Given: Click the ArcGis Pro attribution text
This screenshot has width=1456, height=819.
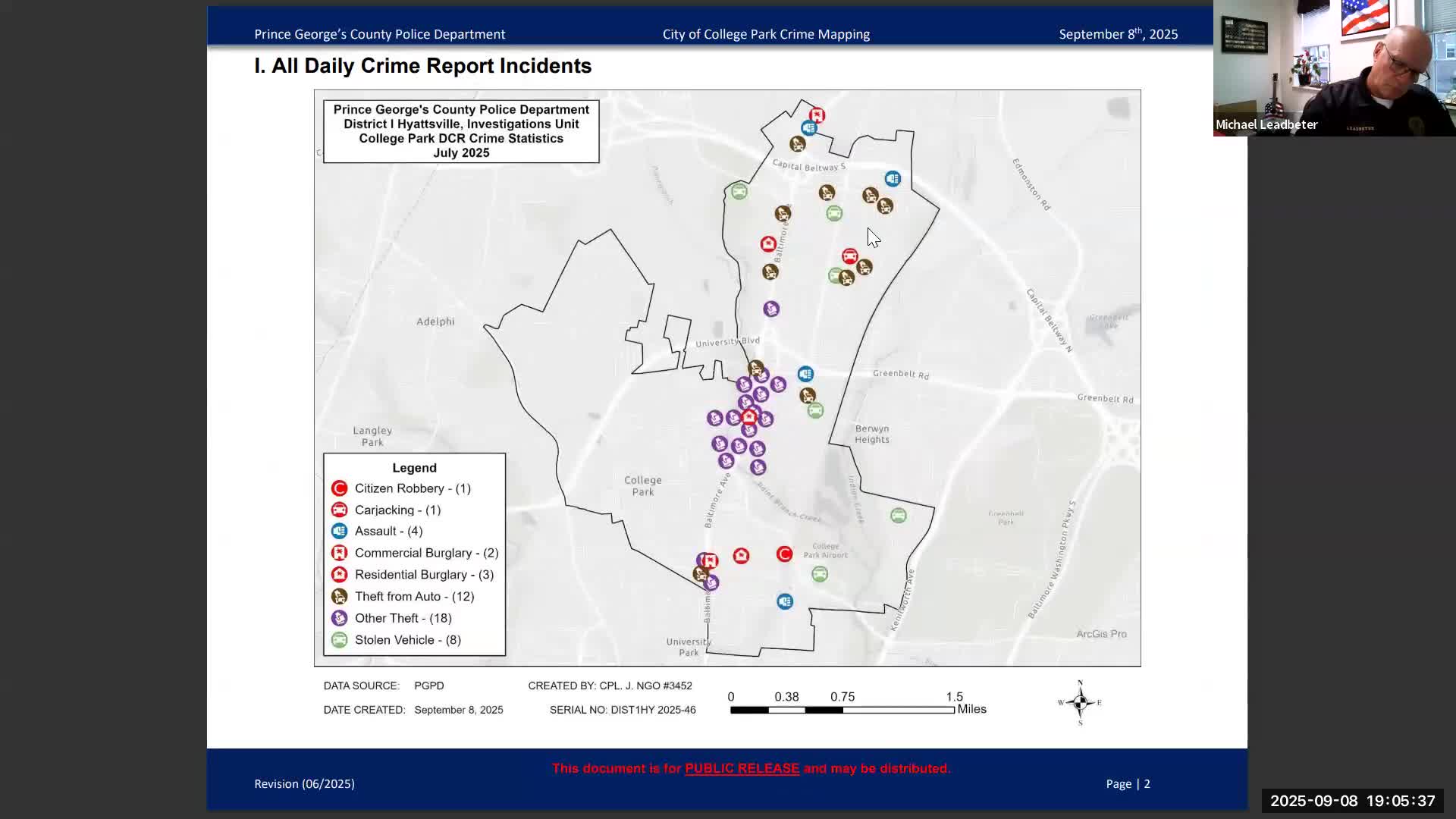Looking at the screenshot, I should (1101, 634).
